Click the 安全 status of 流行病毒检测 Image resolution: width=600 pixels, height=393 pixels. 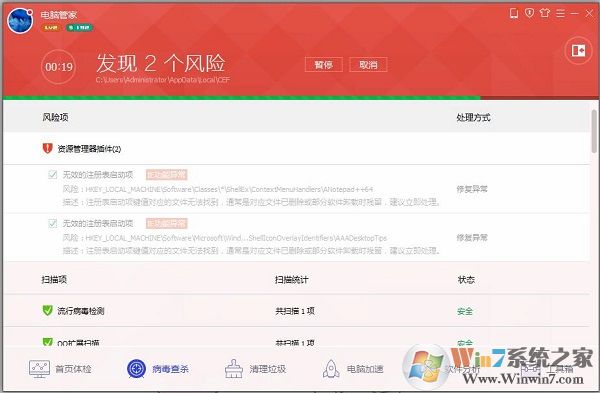465,311
